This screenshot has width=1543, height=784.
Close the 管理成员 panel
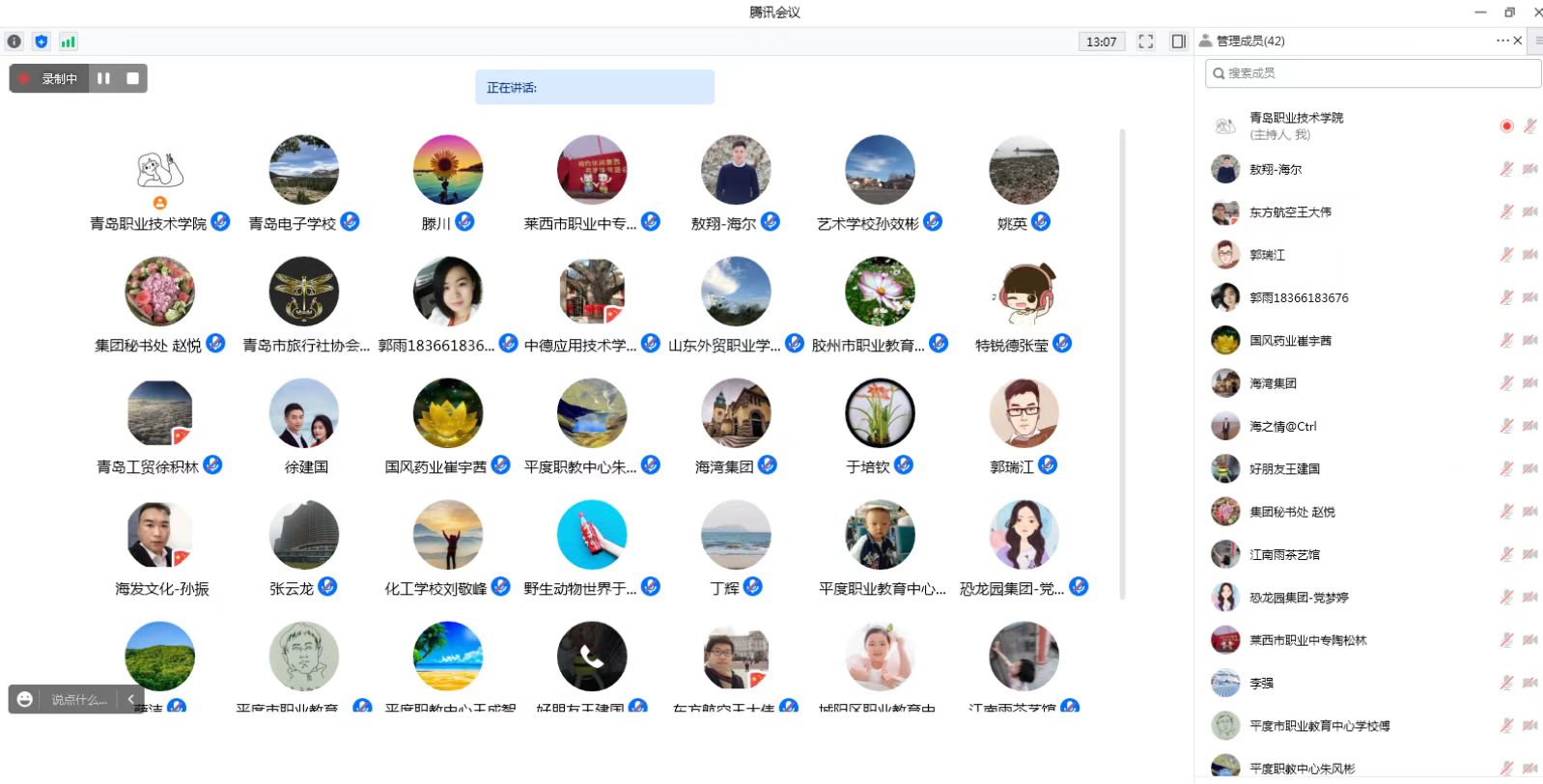1518,41
